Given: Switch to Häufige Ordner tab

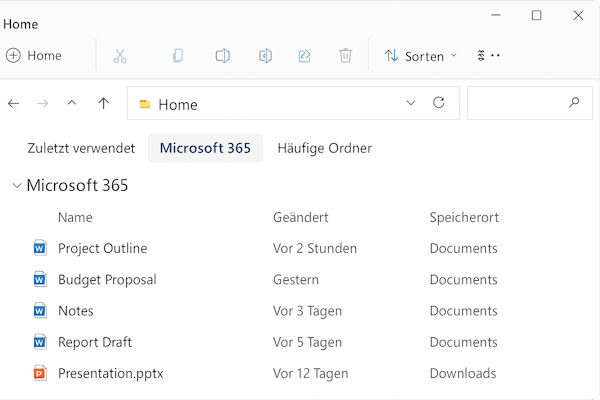Looking at the screenshot, I should pos(324,148).
